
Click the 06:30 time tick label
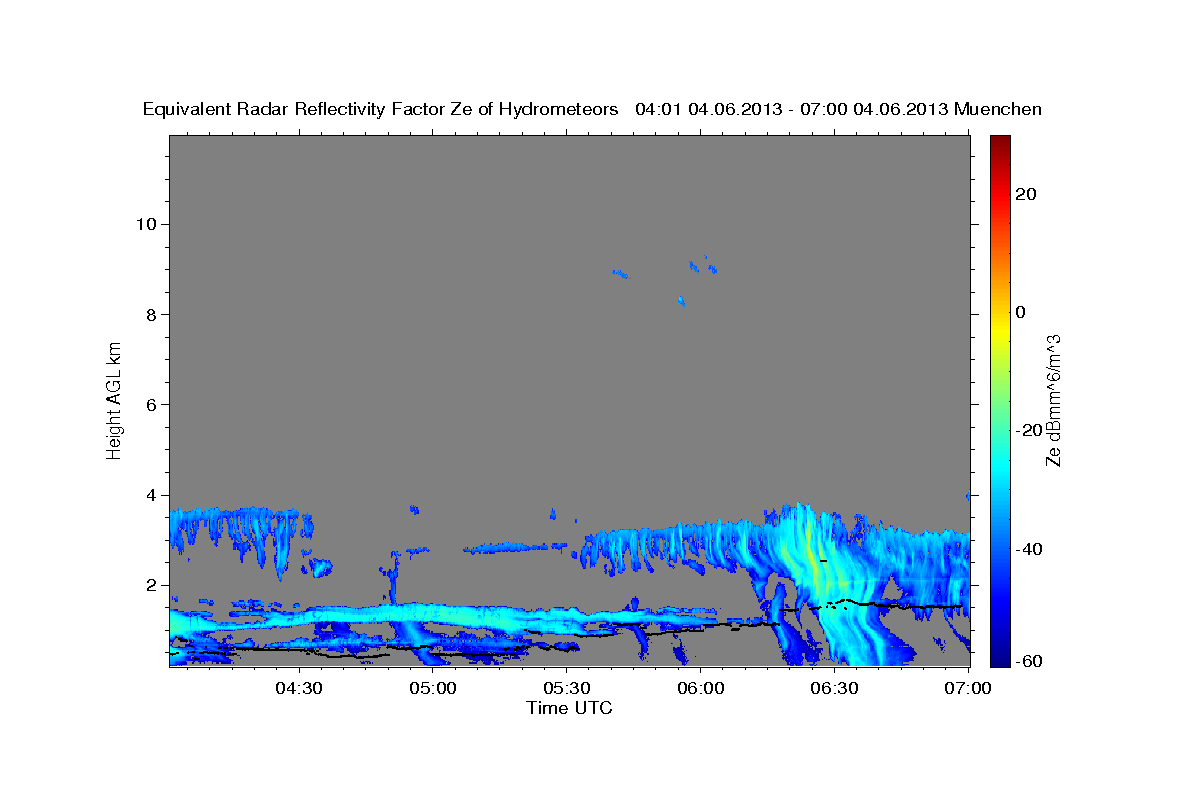pos(834,689)
